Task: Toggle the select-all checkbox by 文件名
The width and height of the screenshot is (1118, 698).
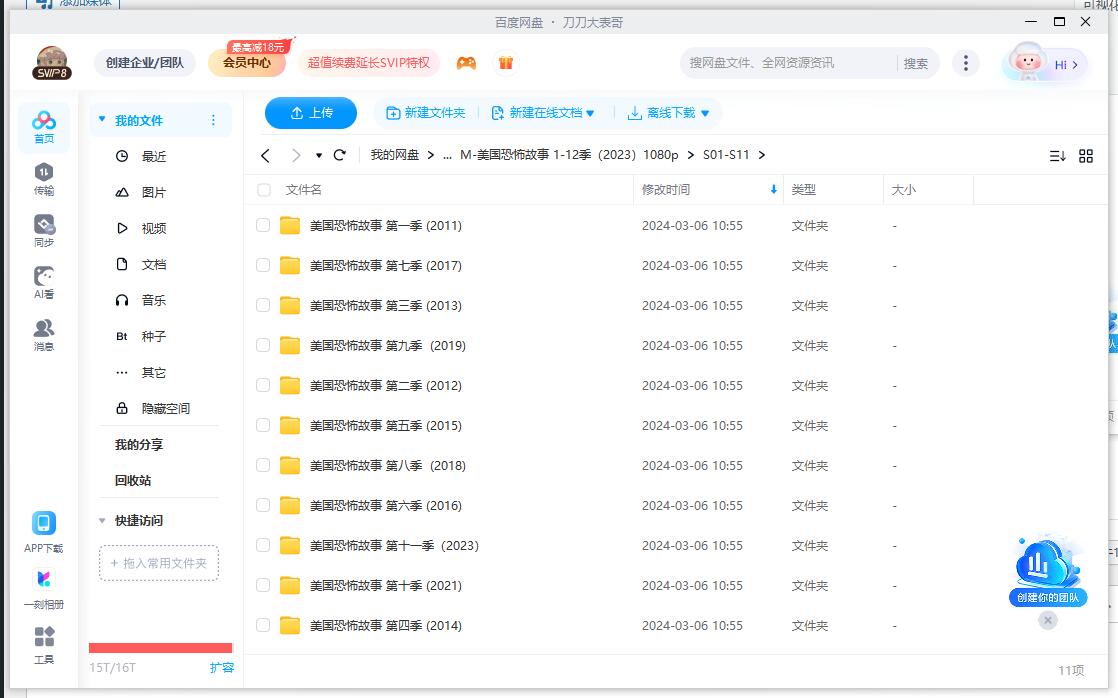Action: coord(264,190)
